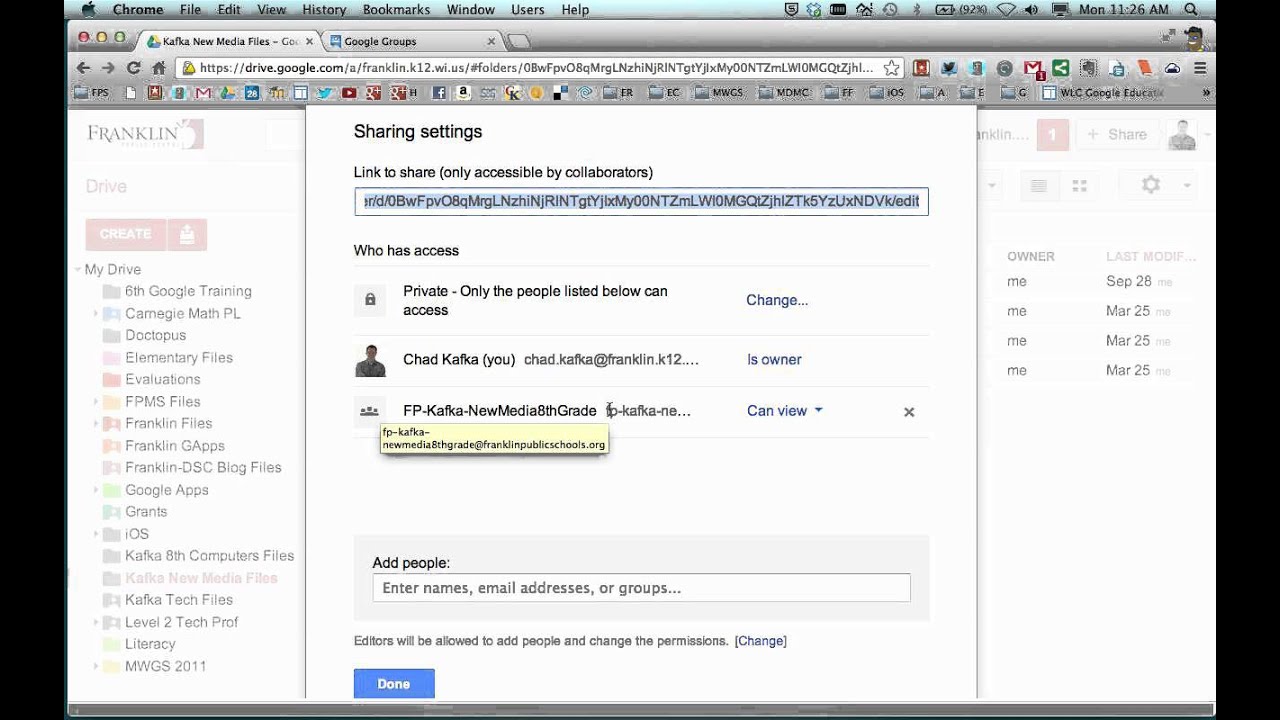Open Chrome menu hamburger icon
This screenshot has width=1280, height=720.
(x=1200, y=68)
